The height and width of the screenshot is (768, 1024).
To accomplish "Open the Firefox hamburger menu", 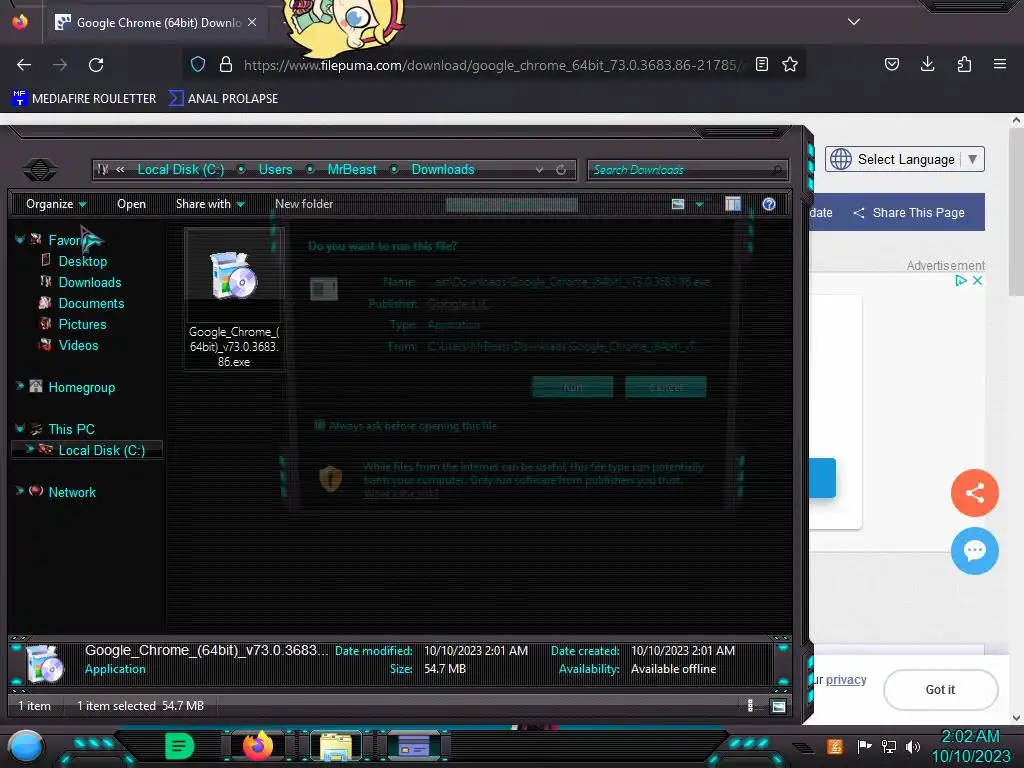I will [x=1000, y=64].
